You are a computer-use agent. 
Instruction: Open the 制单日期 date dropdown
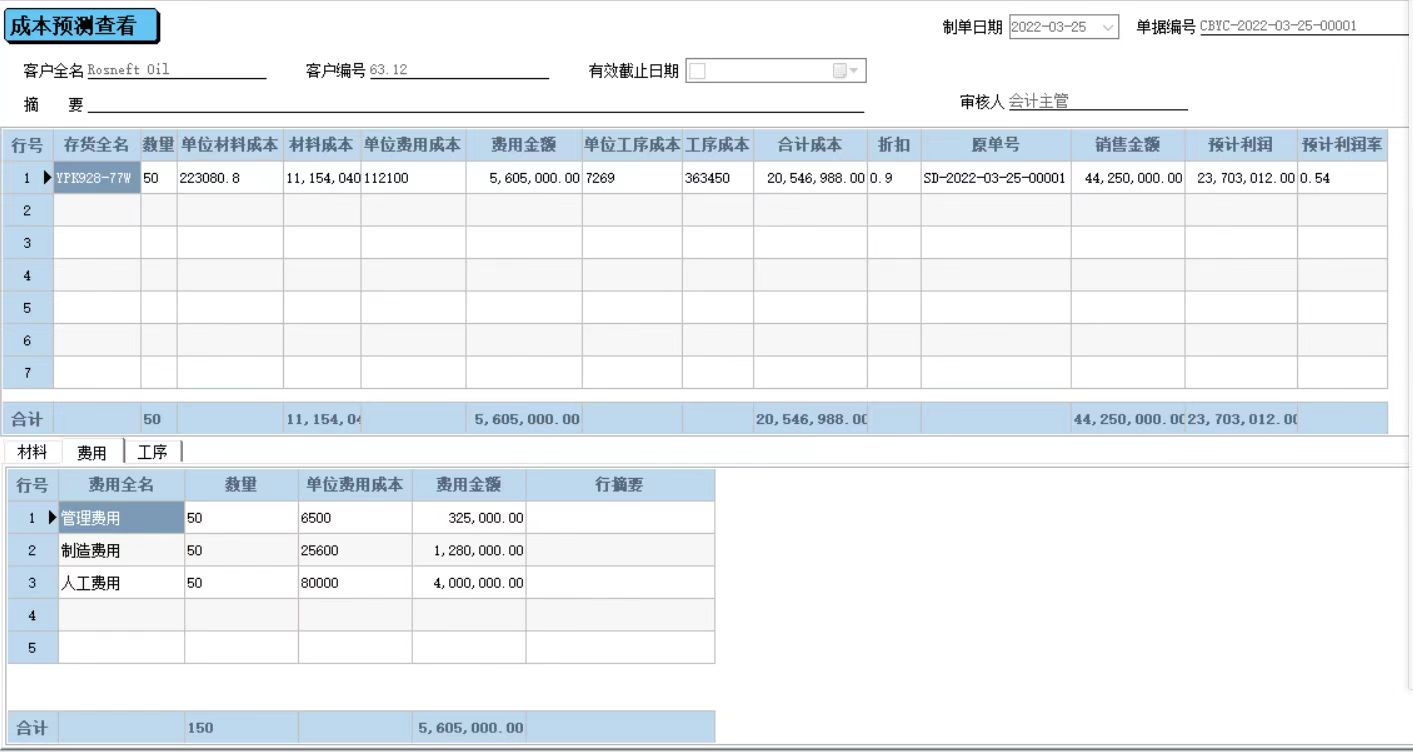click(x=1108, y=28)
